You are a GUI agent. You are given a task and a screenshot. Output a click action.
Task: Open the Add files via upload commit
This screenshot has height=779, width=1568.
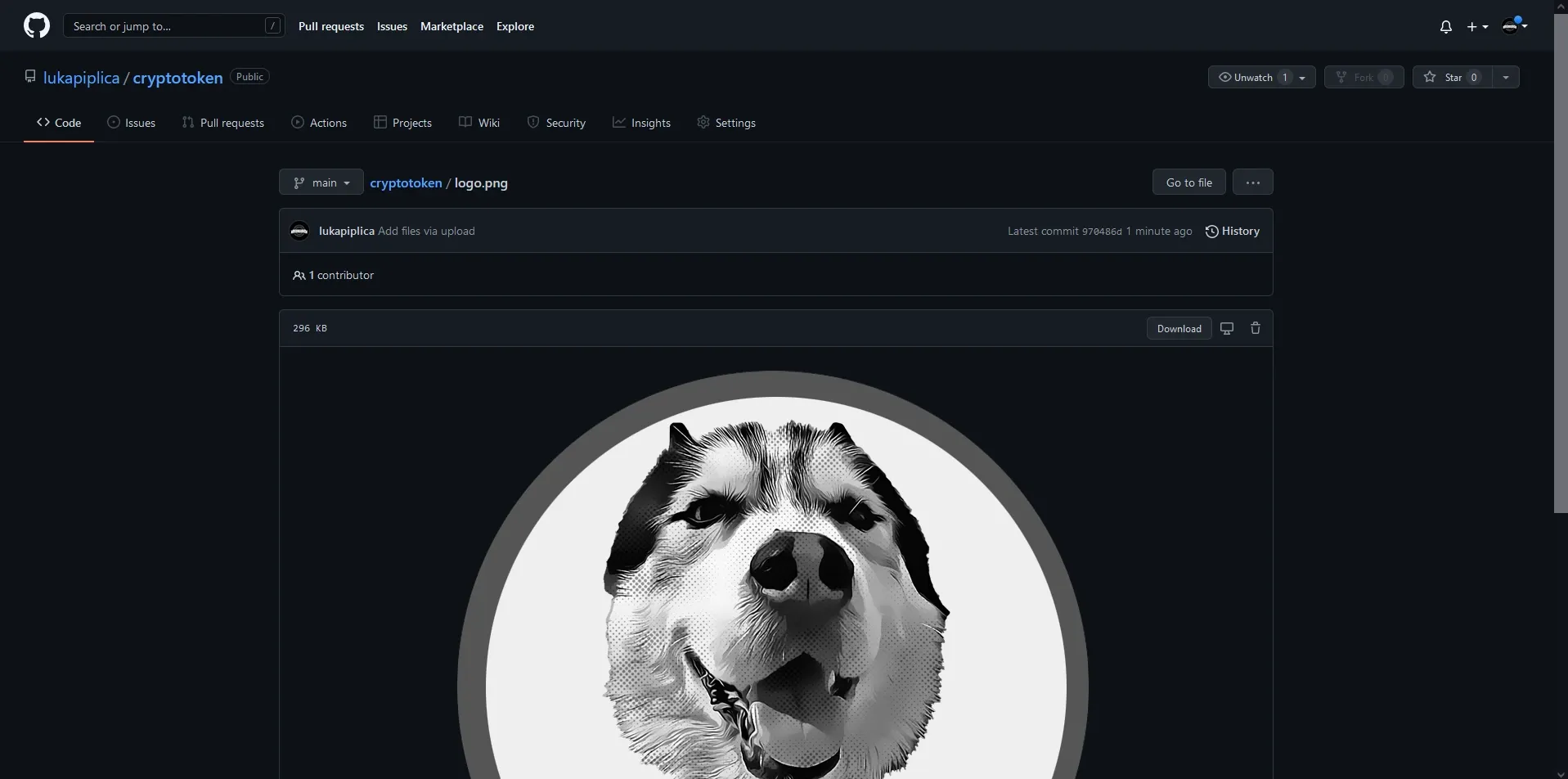pyautogui.click(x=426, y=231)
